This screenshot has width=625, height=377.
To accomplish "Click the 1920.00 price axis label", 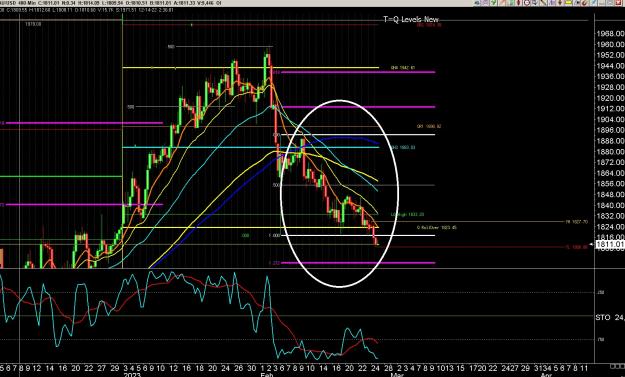I will [x=611, y=98].
